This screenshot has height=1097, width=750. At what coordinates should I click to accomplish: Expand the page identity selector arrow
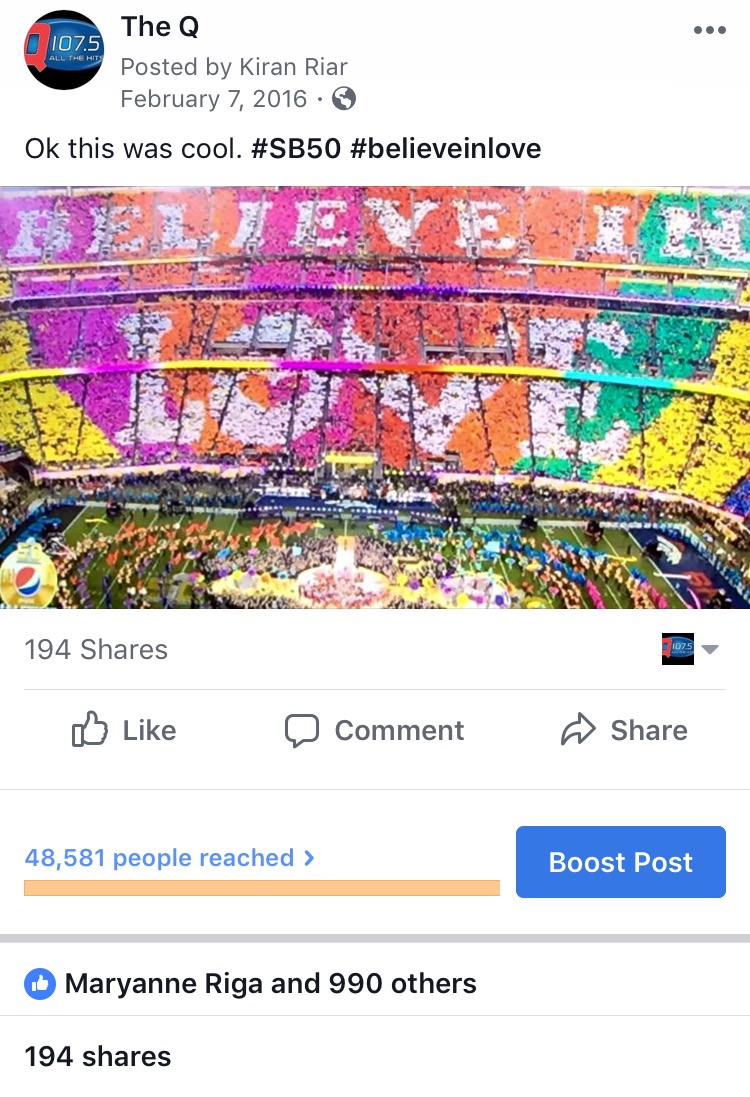tap(710, 649)
